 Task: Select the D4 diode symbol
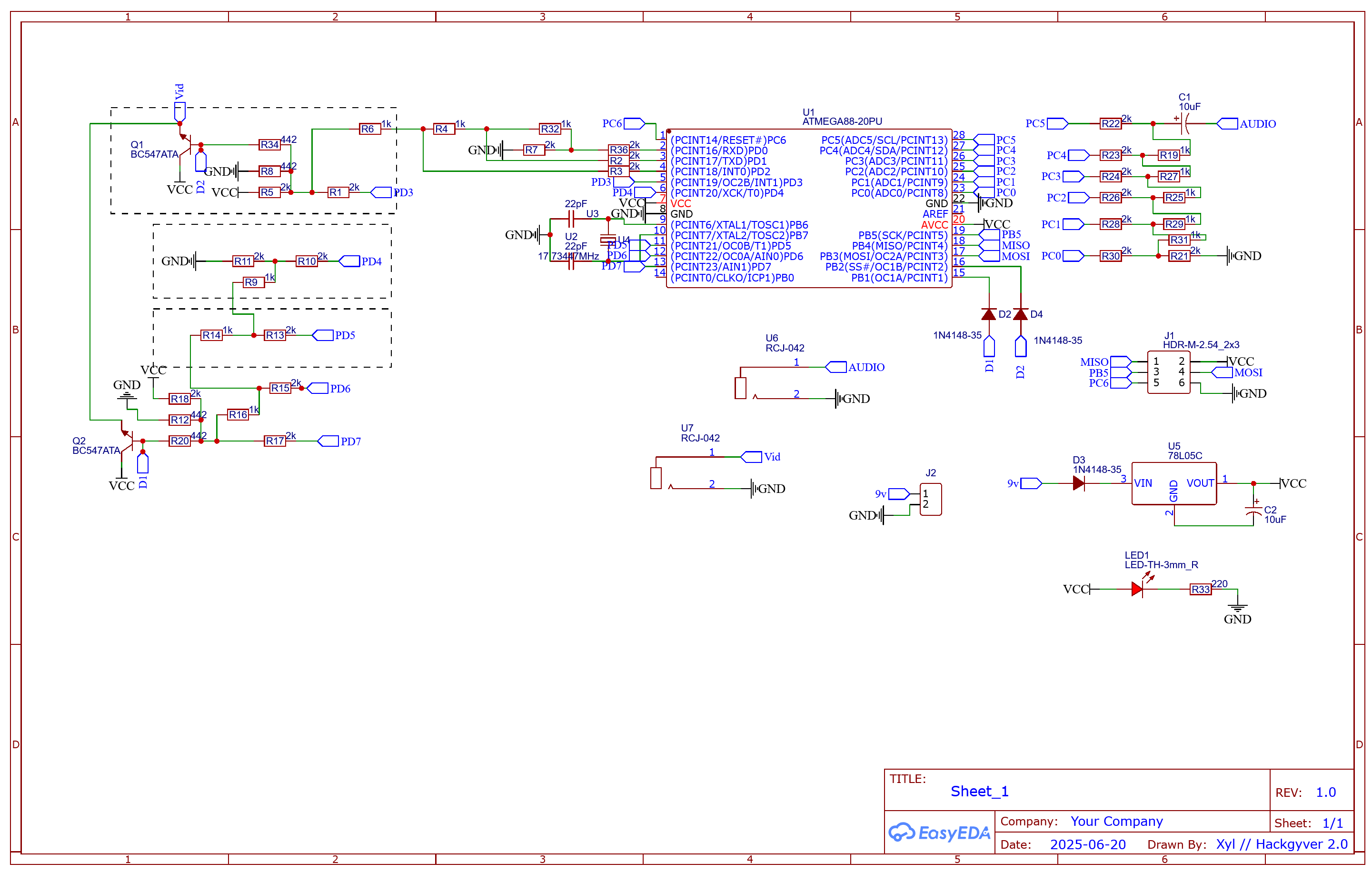pos(1021,314)
